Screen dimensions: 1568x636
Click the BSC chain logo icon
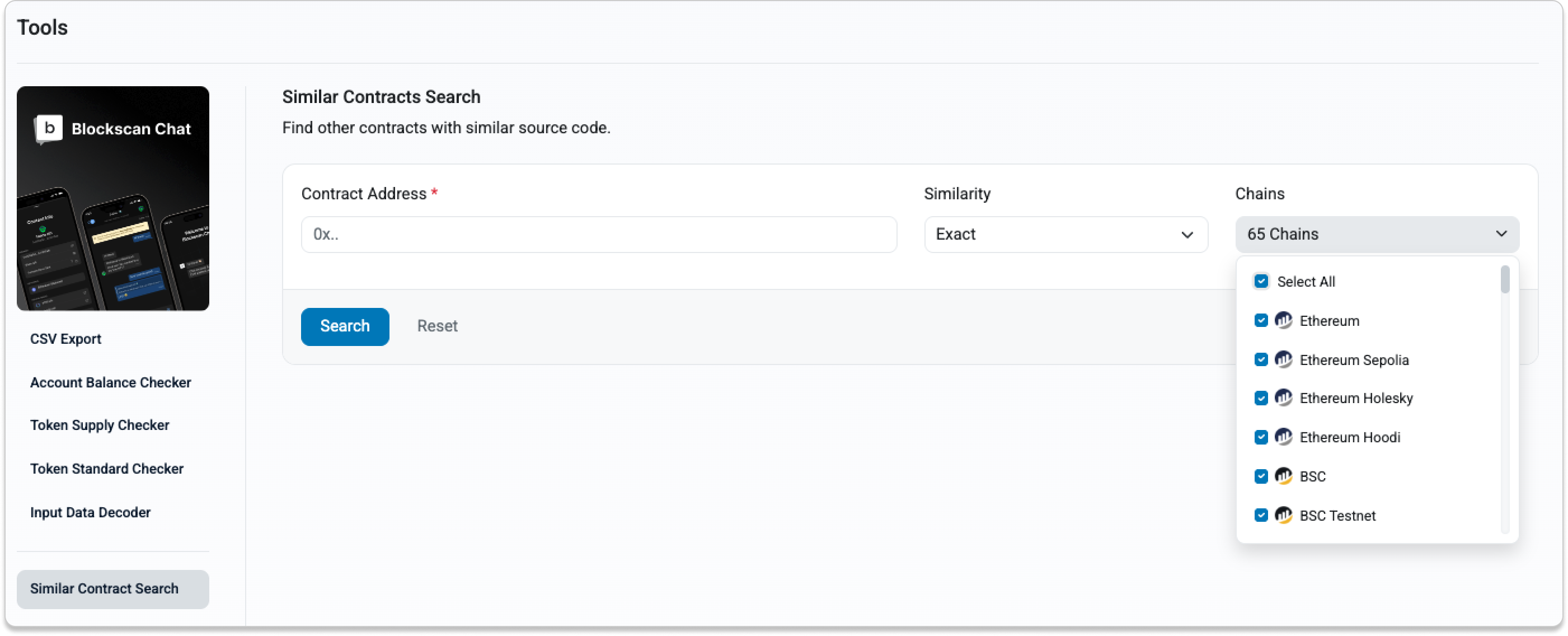coord(1283,476)
